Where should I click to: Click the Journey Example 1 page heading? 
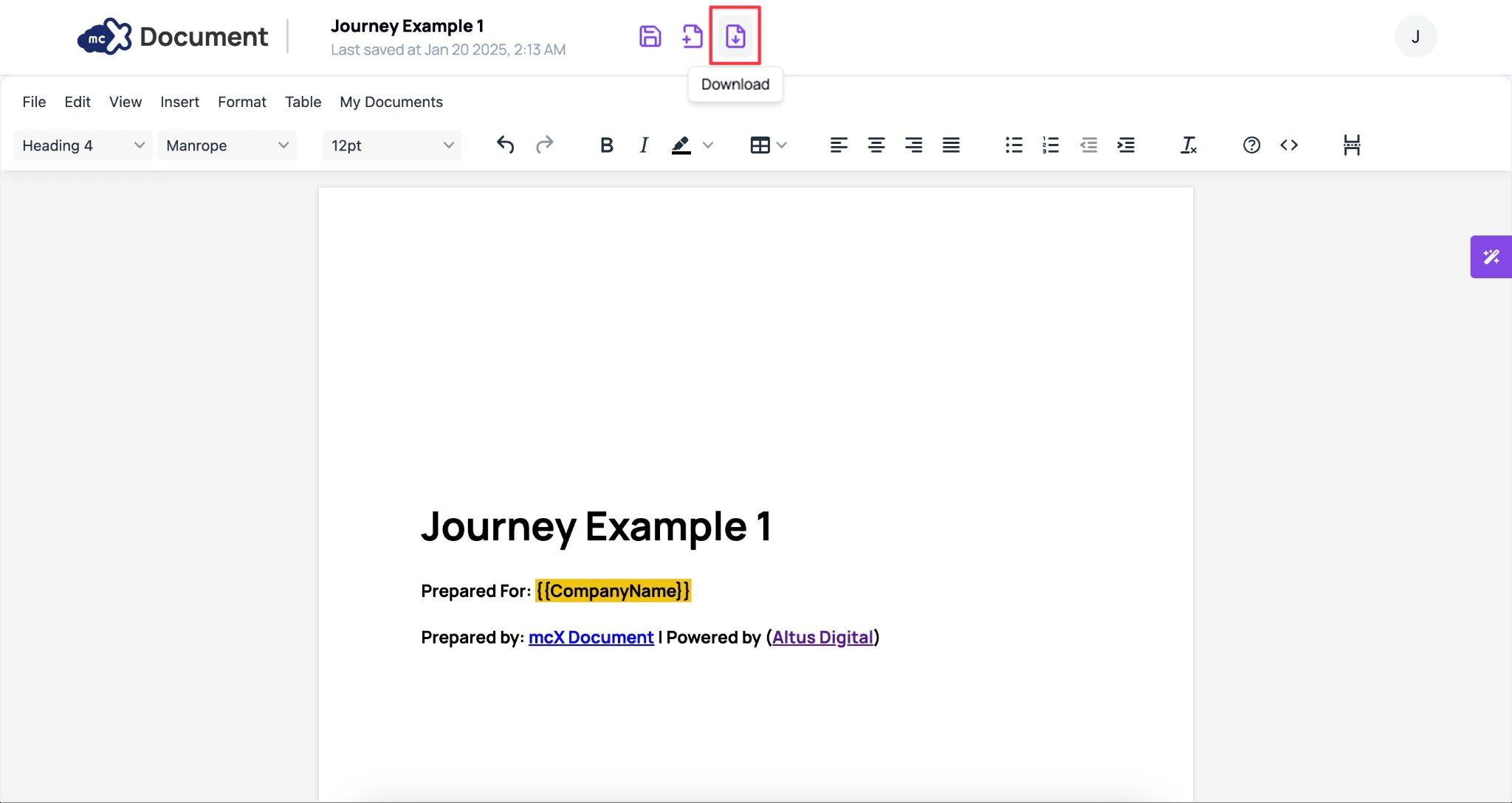pyautogui.click(x=597, y=527)
